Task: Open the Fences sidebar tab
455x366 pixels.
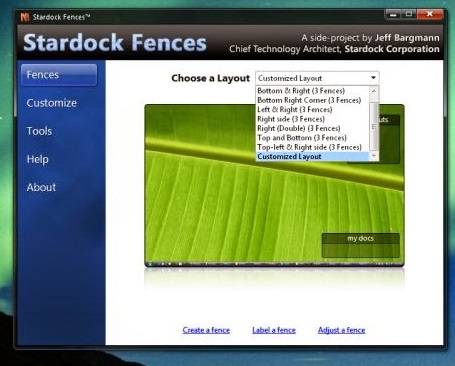Action: click(x=59, y=75)
